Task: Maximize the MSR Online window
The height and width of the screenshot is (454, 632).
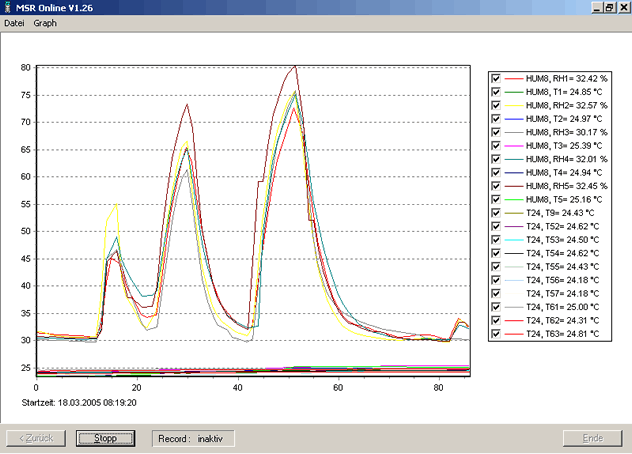Action: coord(610,7)
